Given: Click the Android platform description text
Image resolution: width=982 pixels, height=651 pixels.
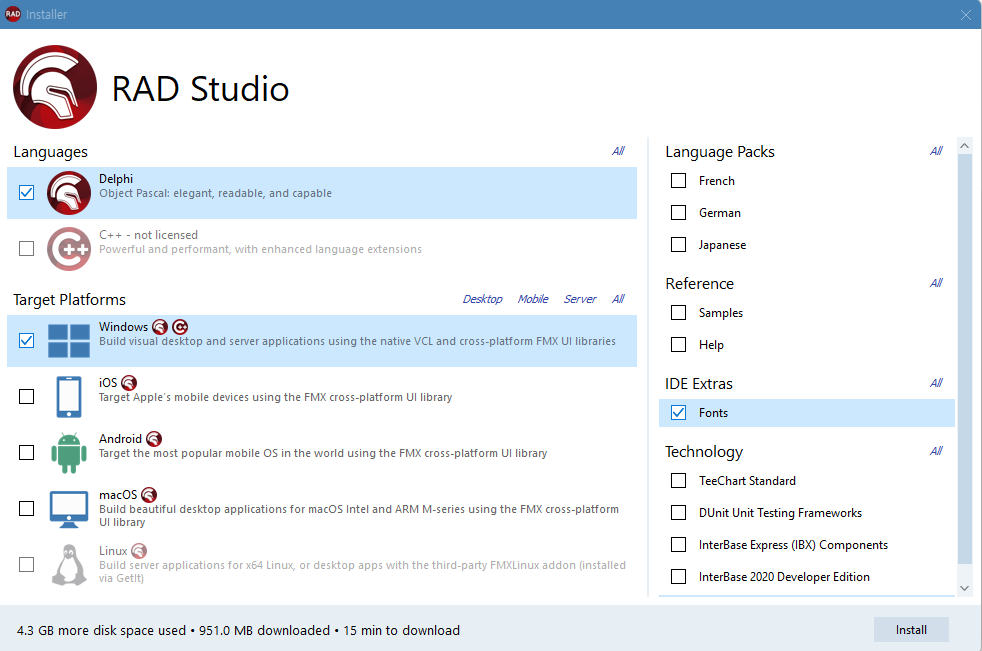Looking at the screenshot, I should (323, 453).
